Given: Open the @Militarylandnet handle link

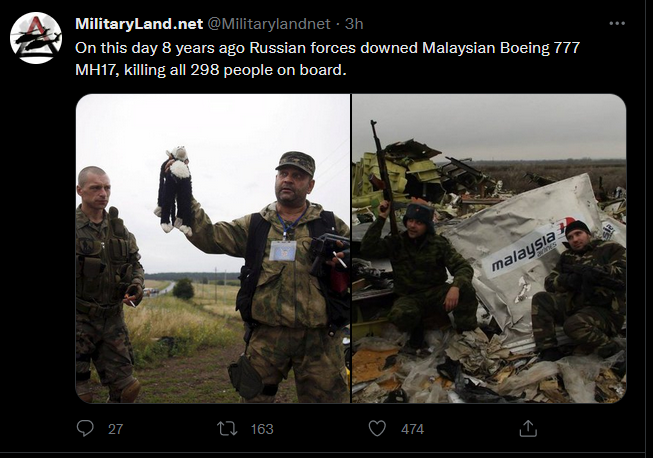Looking at the screenshot, I should click(x=269, y=24).
